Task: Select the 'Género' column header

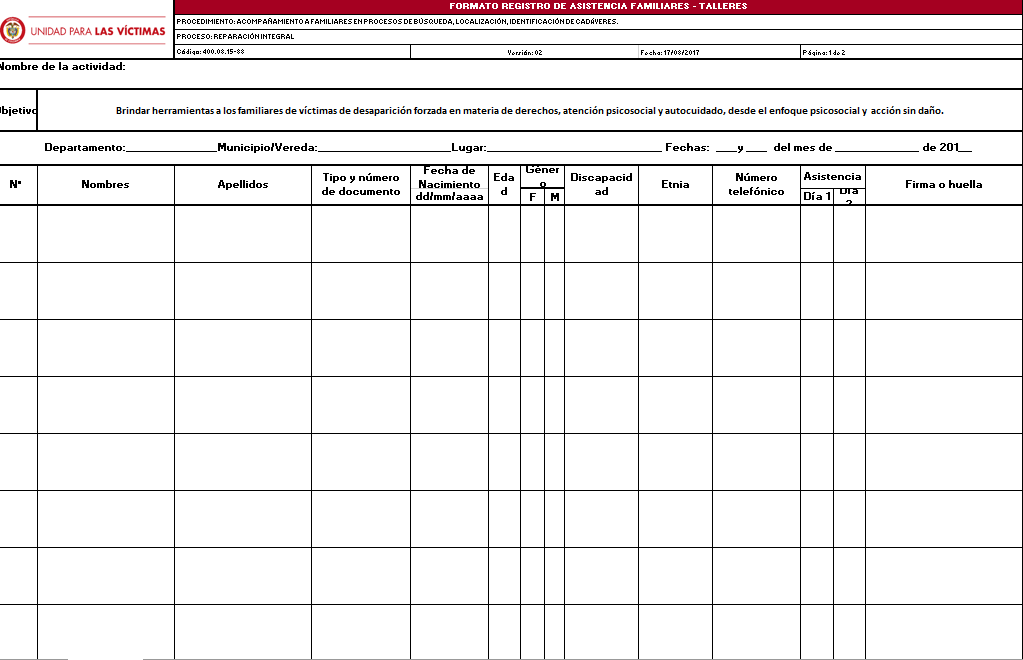Action: tap(542, 176)
